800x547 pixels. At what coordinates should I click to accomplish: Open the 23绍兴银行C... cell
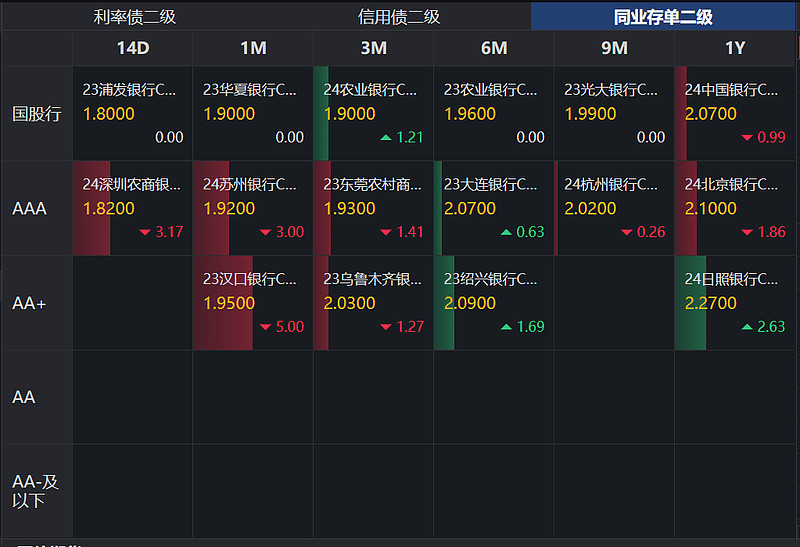pyautogui.click(x=494, y=303)
